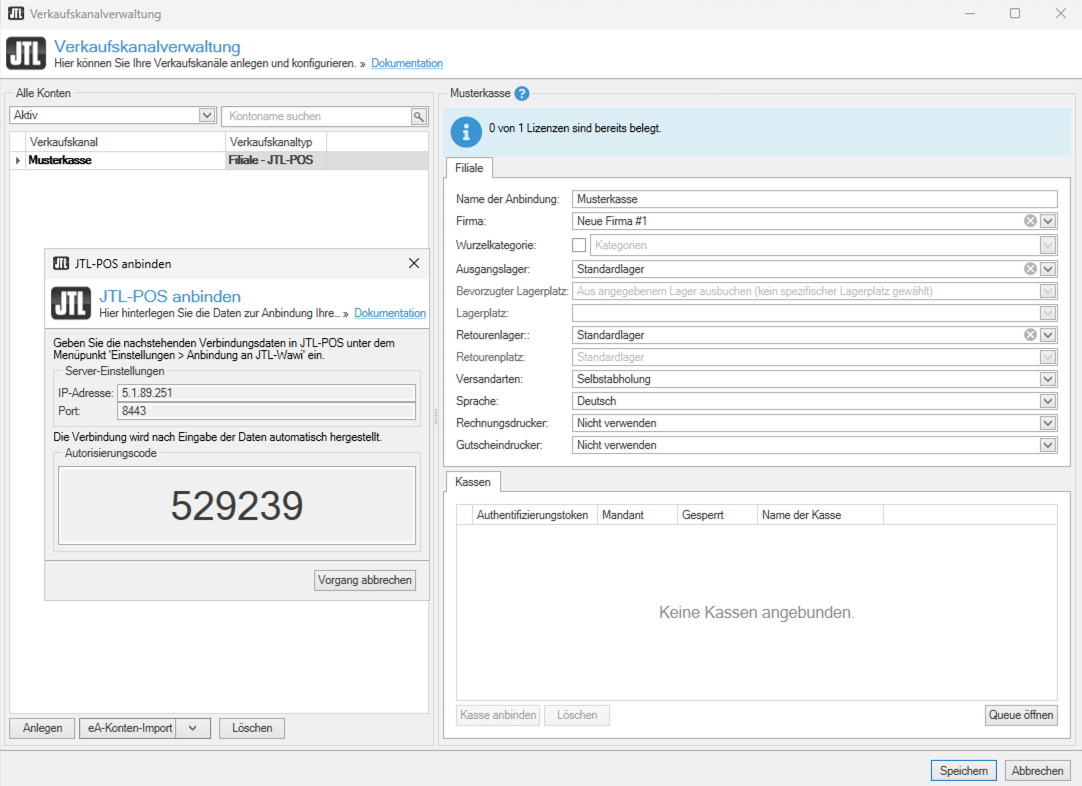The image size is (1082, 786).
Task: Click the search magnifier icon for Kontoname
Action: click(x=419, y=116)
